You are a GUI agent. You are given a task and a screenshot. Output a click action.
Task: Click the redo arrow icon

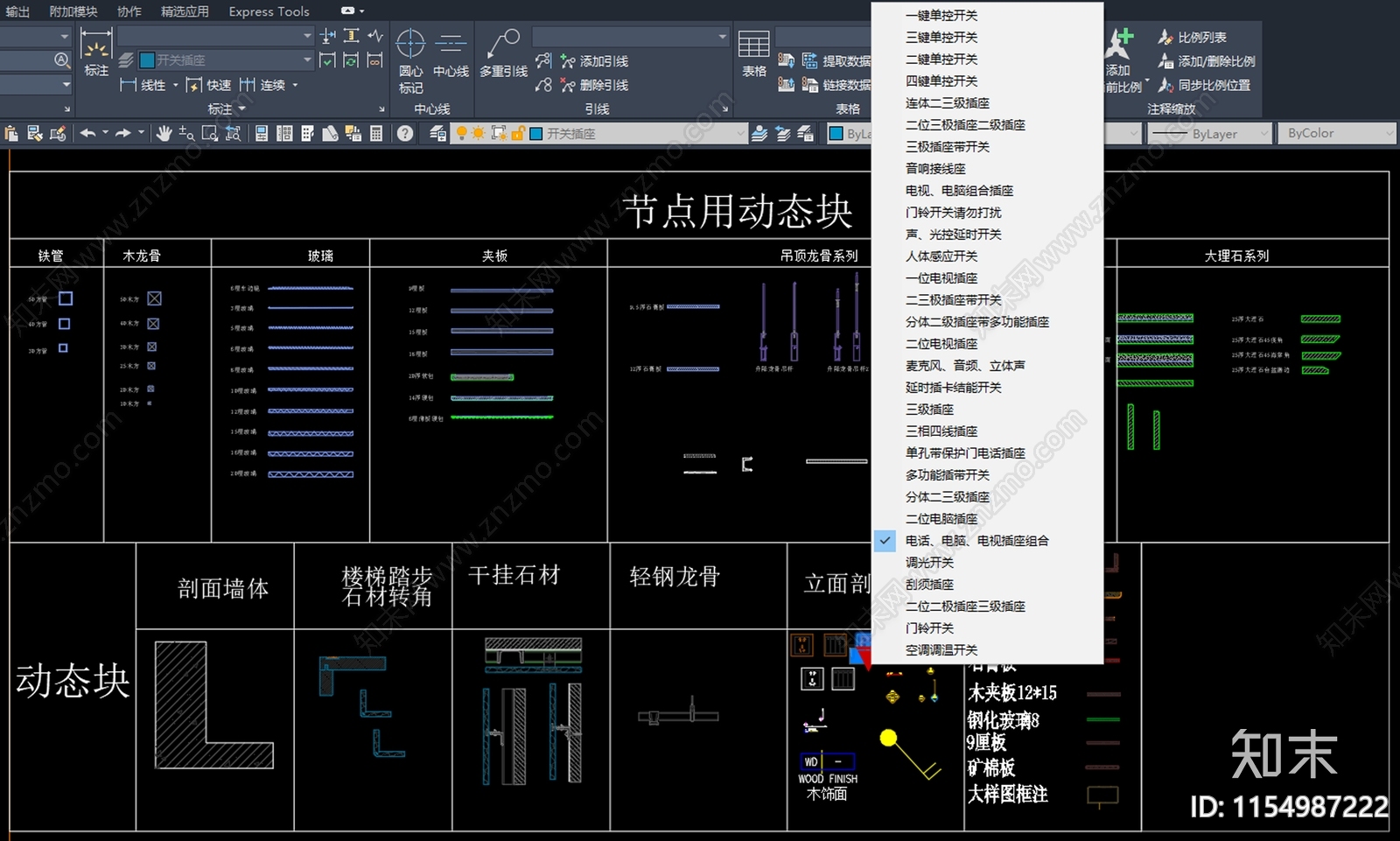pos(122,133)
